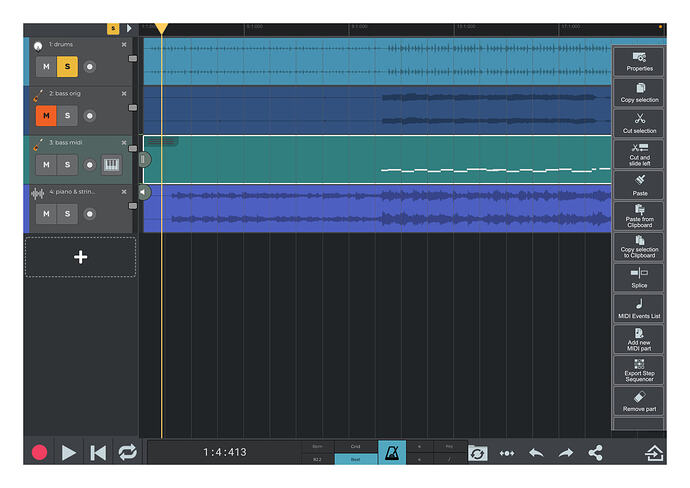Choose Remove part from edit menu

click(x=639, y=401)
